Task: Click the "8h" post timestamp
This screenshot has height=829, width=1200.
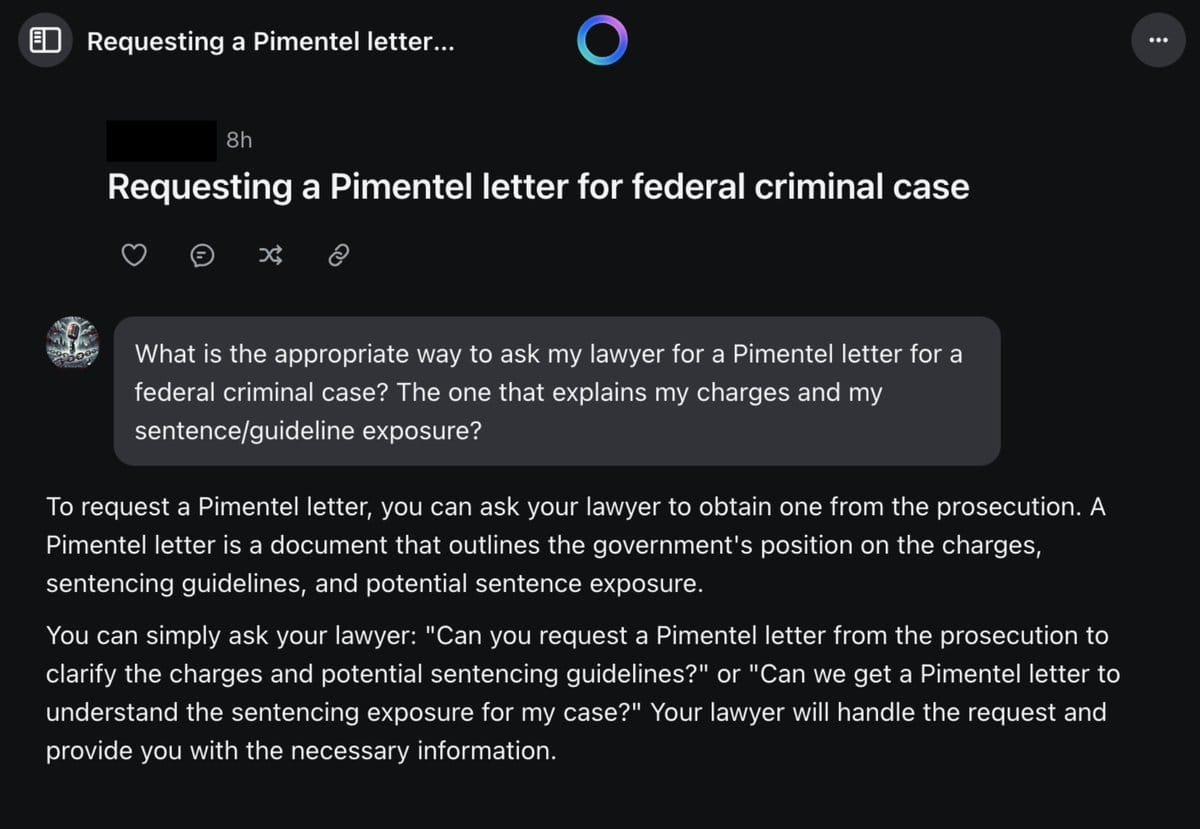Action: click(239, 140)
